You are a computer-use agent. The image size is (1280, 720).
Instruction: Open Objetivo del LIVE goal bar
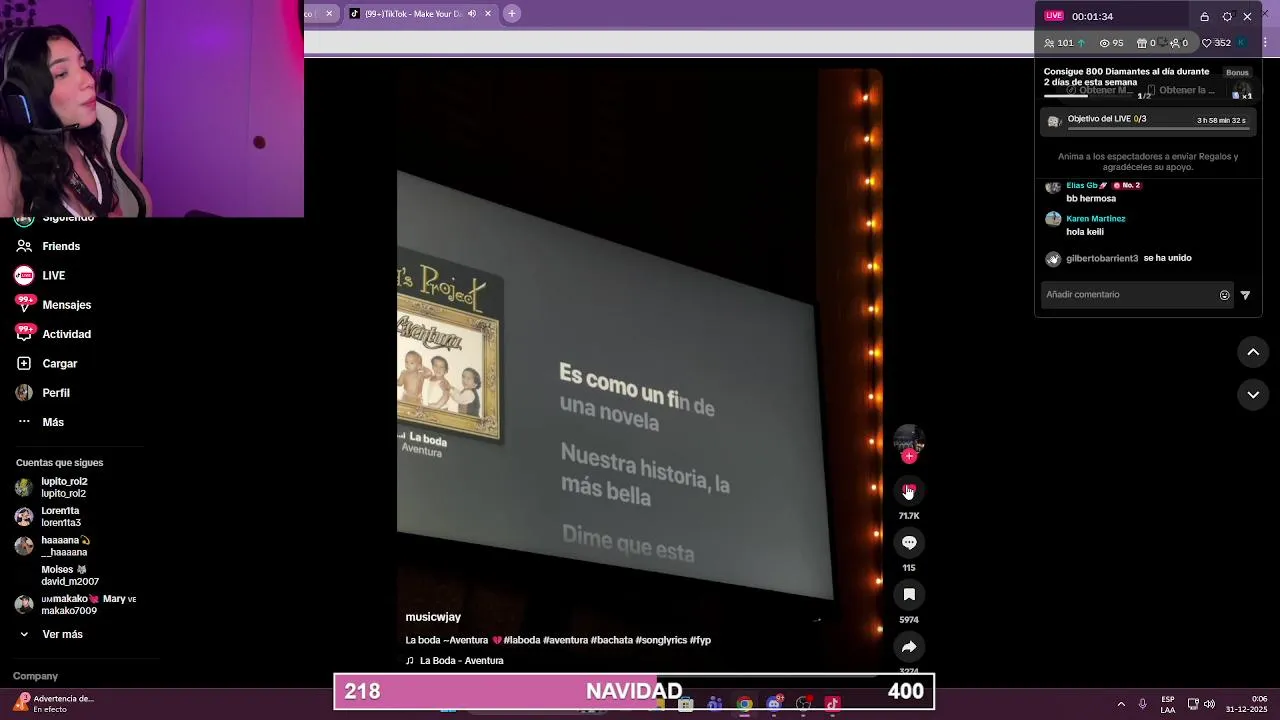click(1148, 121)
